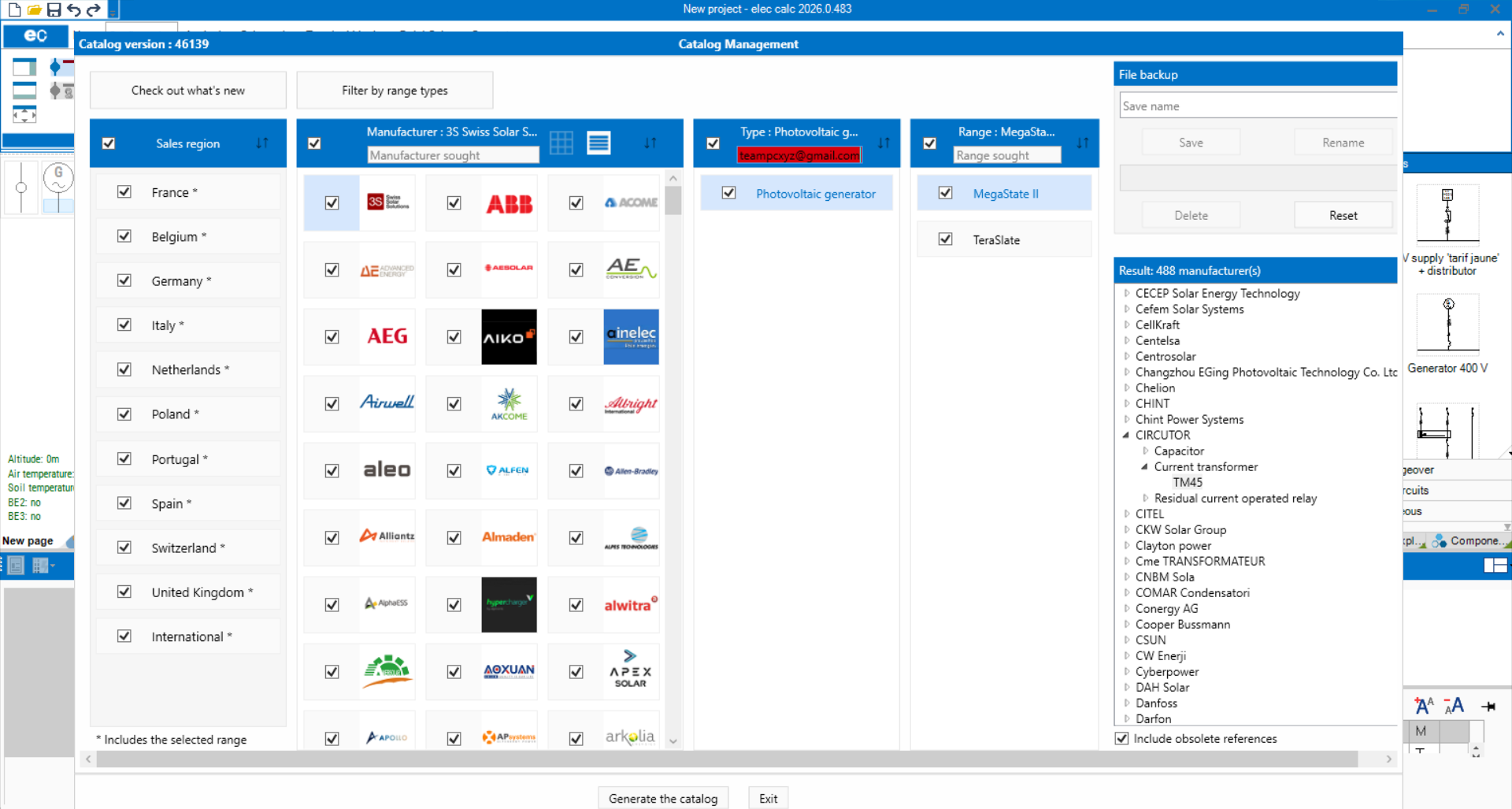
Task: Select the AOXUAN manufacturer logo
Action: point(510,671)
